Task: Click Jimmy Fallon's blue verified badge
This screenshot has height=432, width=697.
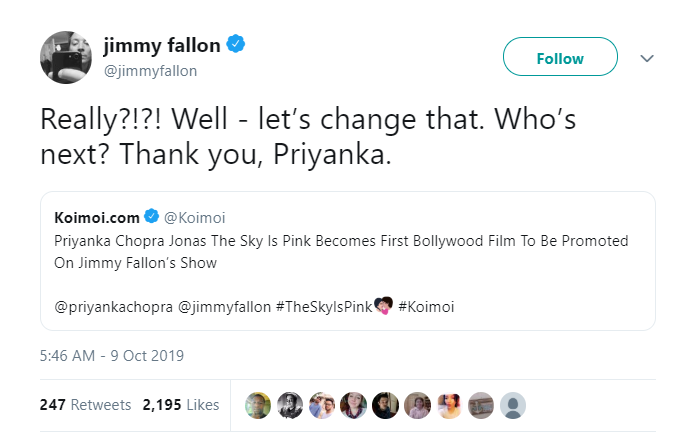Action: point(236,45)
